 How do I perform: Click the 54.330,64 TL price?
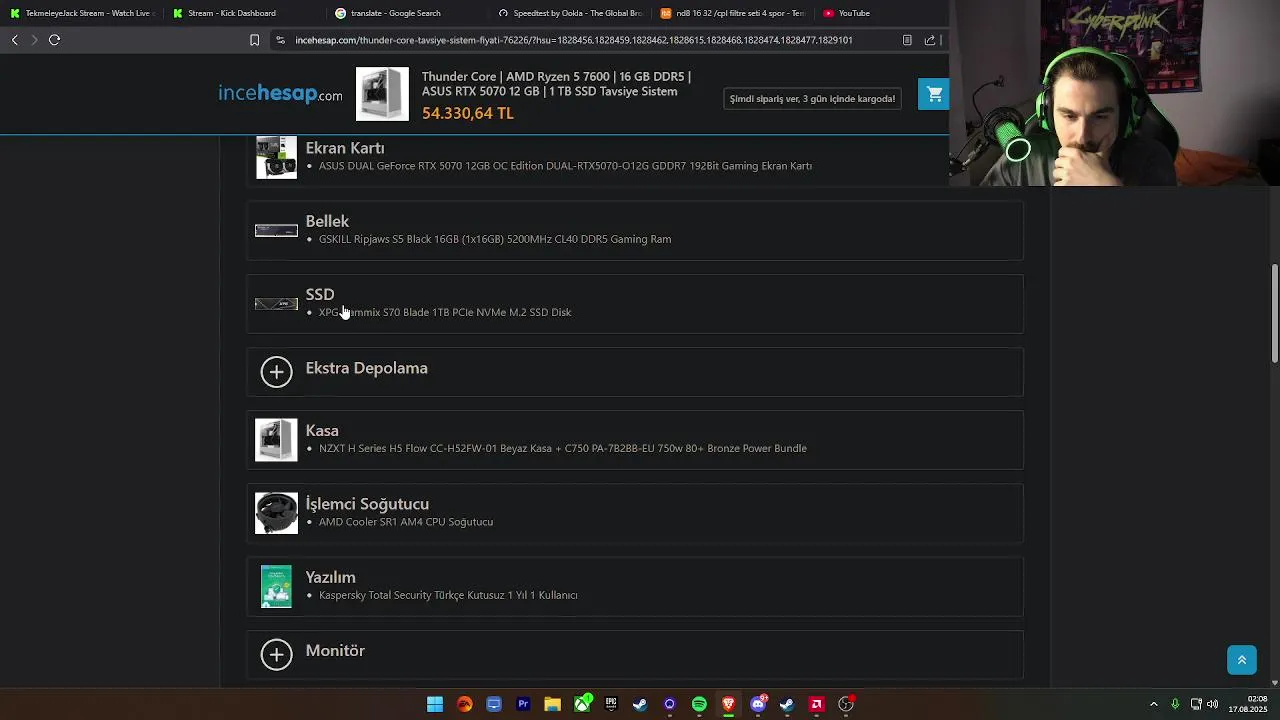pyautogui.click(x=468, y=113)
